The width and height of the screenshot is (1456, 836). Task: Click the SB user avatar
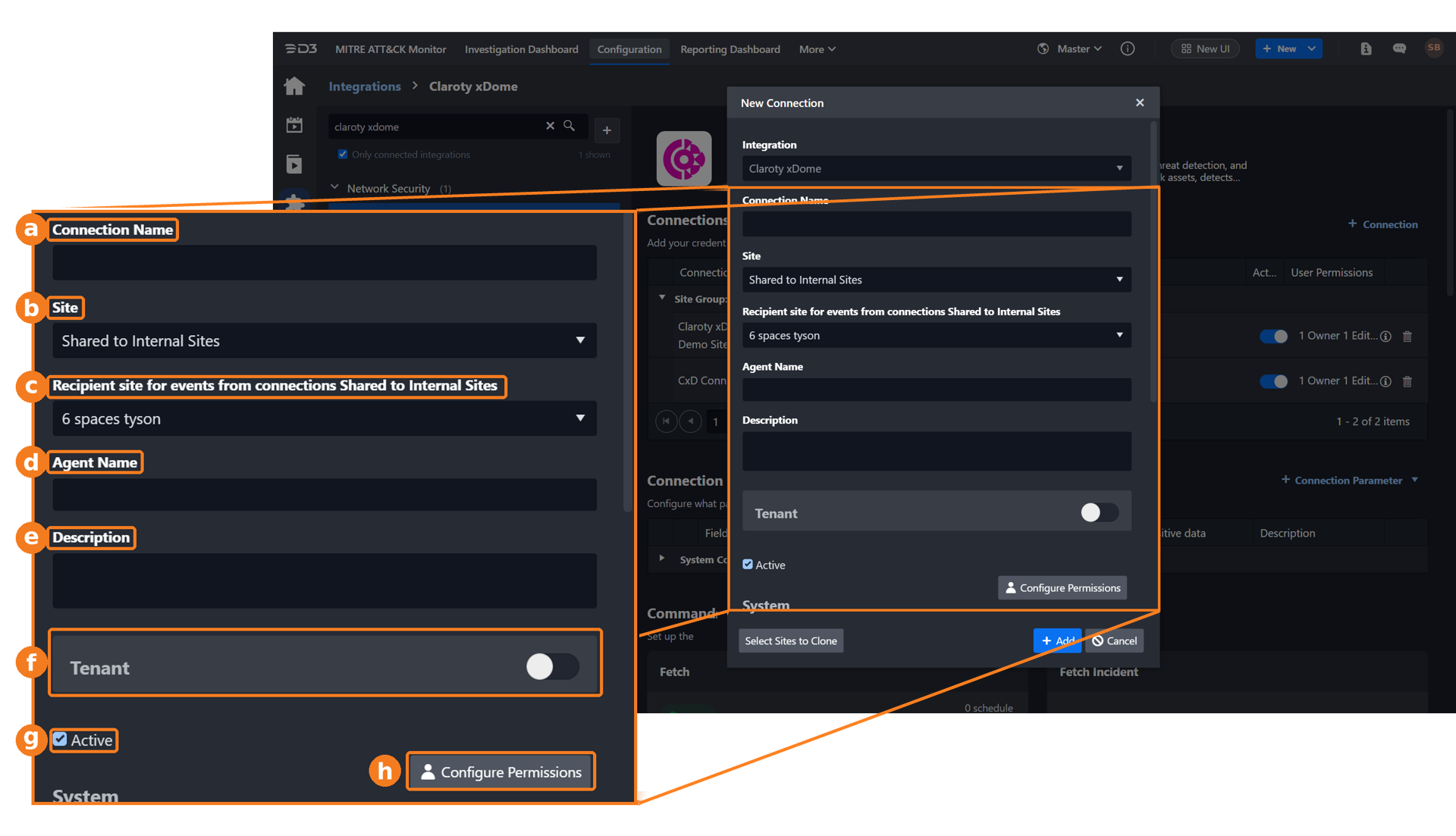pyautogui.click(x=1433, y=48)
